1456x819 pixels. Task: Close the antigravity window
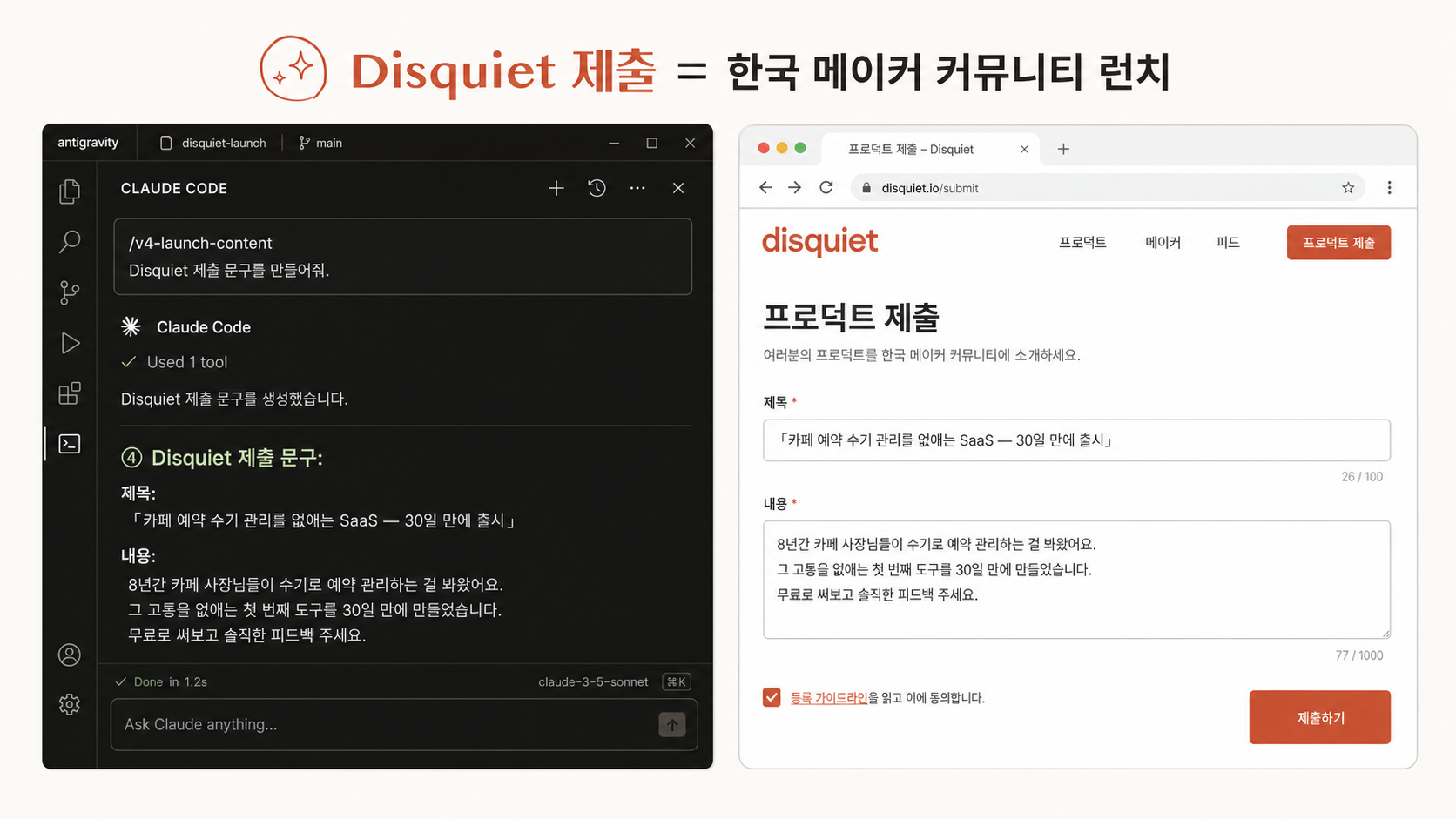click(690, 143)
